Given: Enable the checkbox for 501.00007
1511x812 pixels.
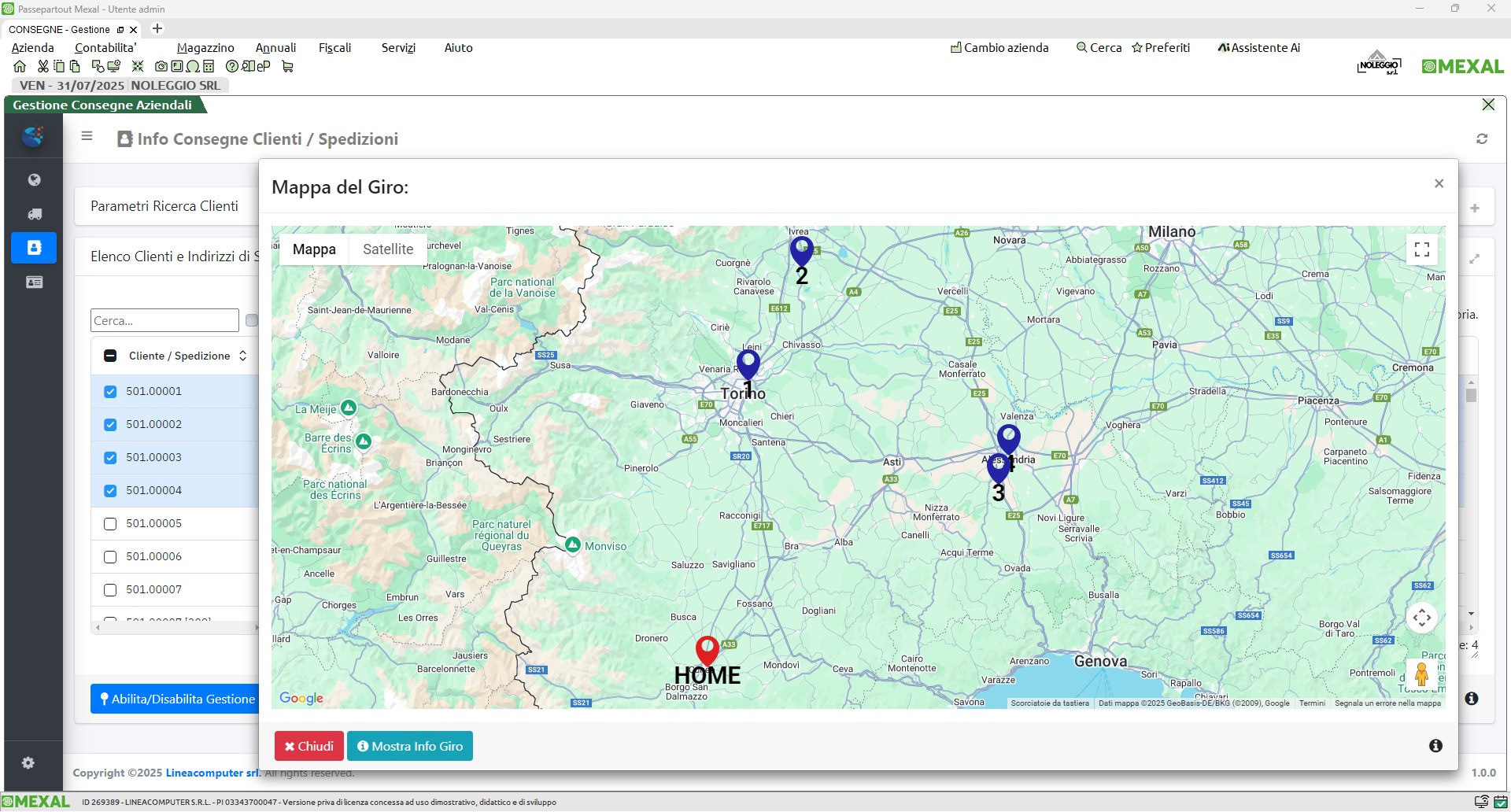Looking at the screenshot, I should coord(110,590).
